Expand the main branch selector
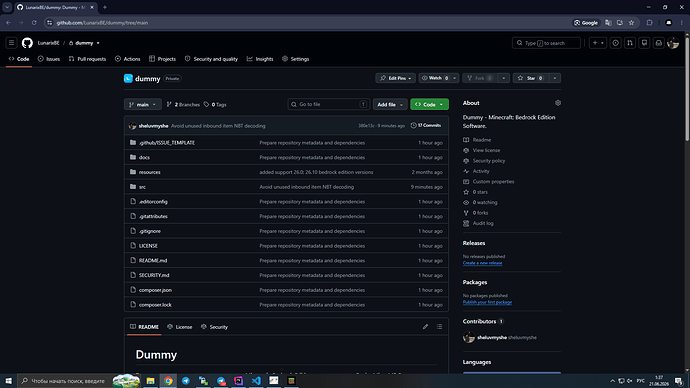 143,104
